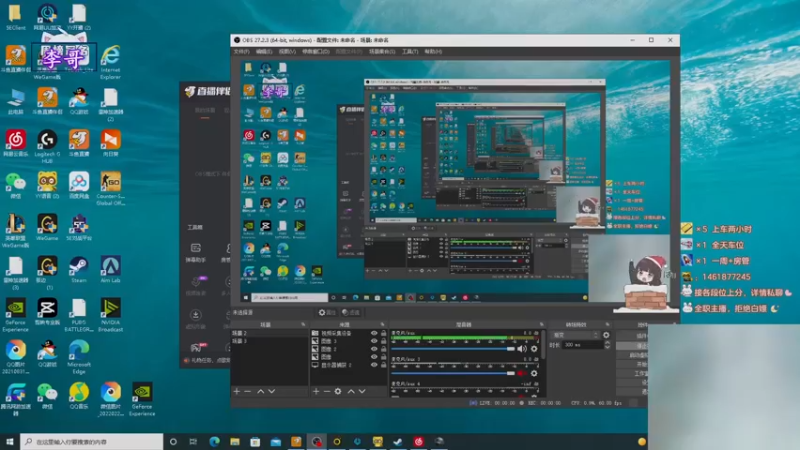Hide the 图像 3 source

tap(374, 341)
